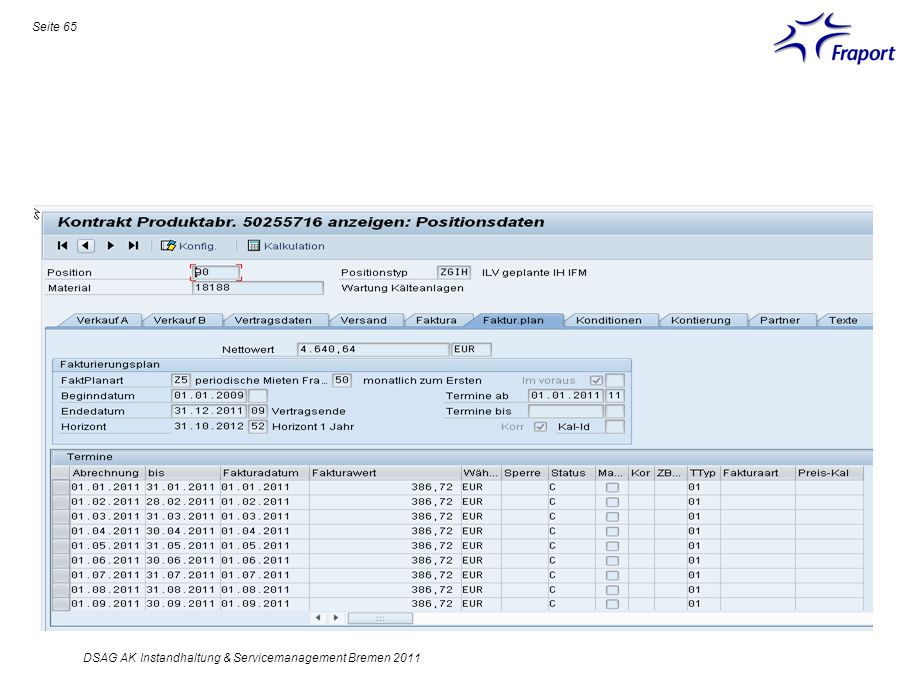Screen dimensions: 907x680
Task: Click the Abrechnung column header
Action: click(107, 473)
